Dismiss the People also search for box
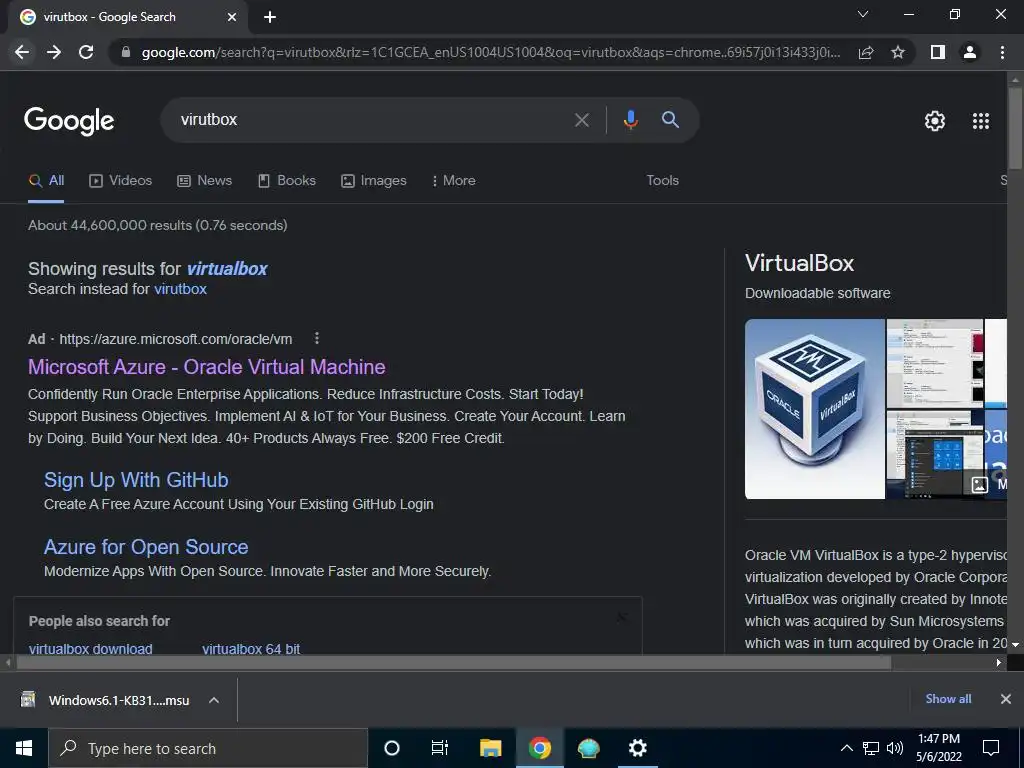Screen dimensions: 1024x768 (x=622, y=617)
